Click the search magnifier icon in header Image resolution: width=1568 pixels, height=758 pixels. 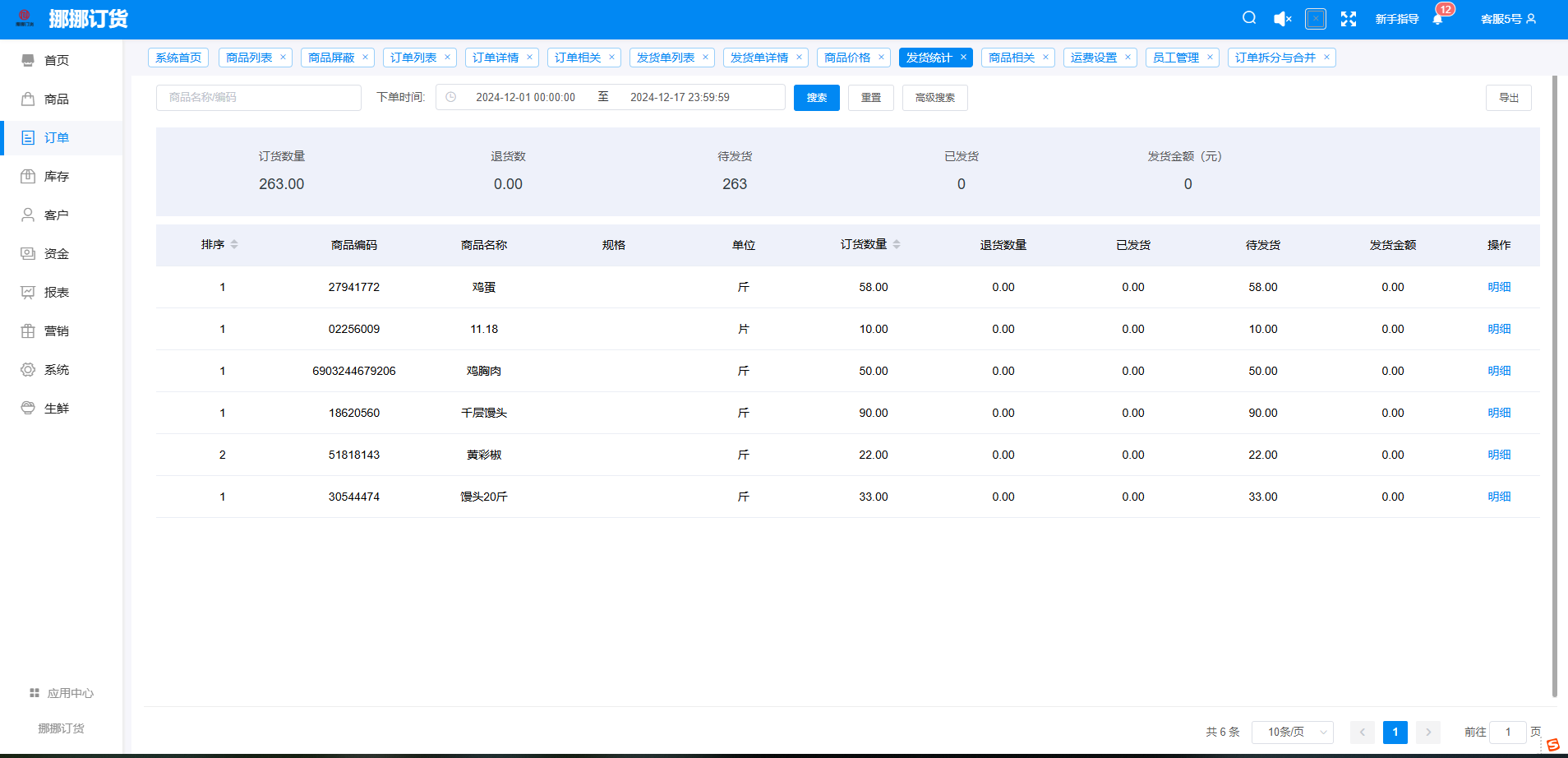(x=1249, y=18)
